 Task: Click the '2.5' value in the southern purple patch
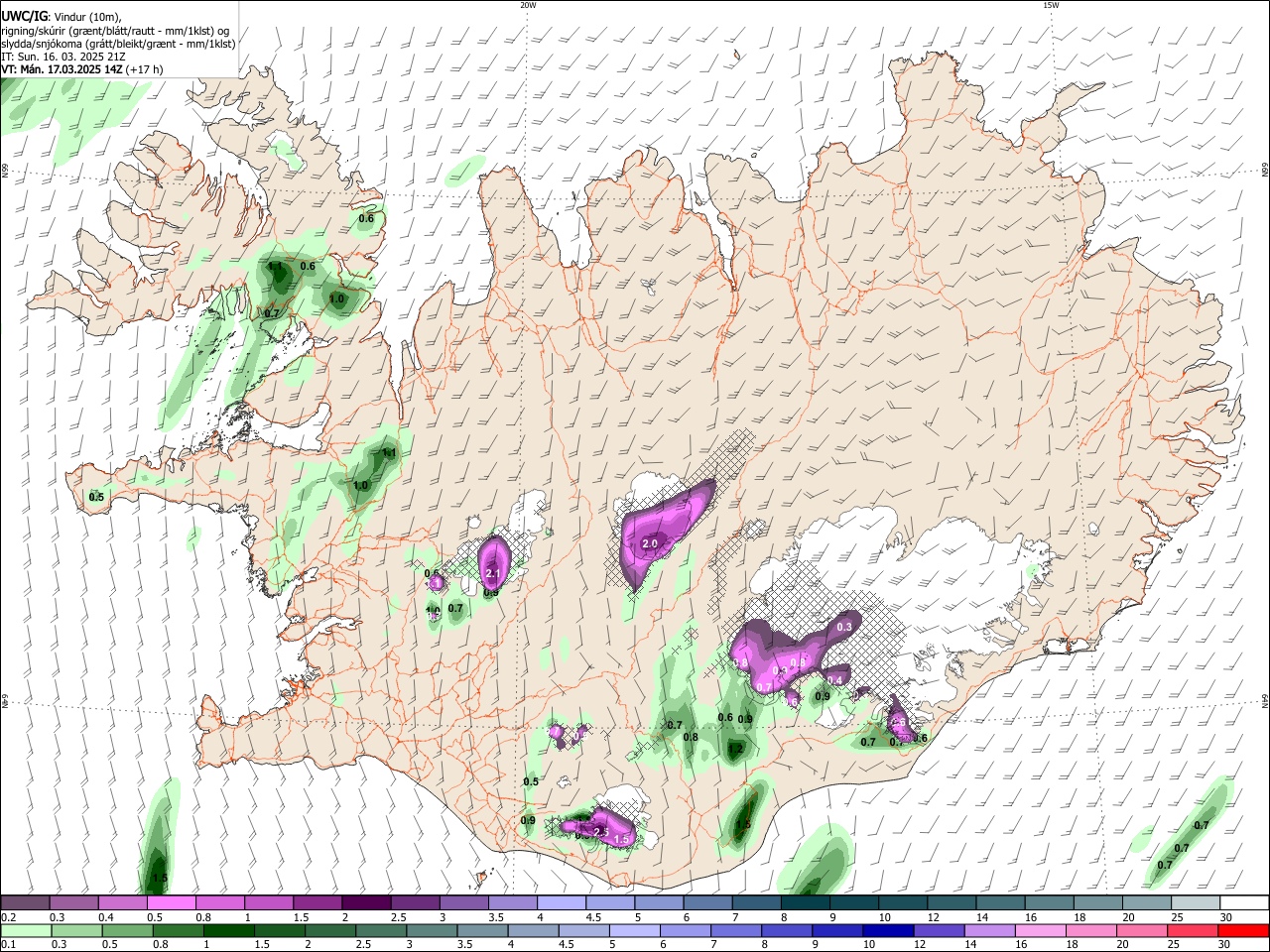600,831
